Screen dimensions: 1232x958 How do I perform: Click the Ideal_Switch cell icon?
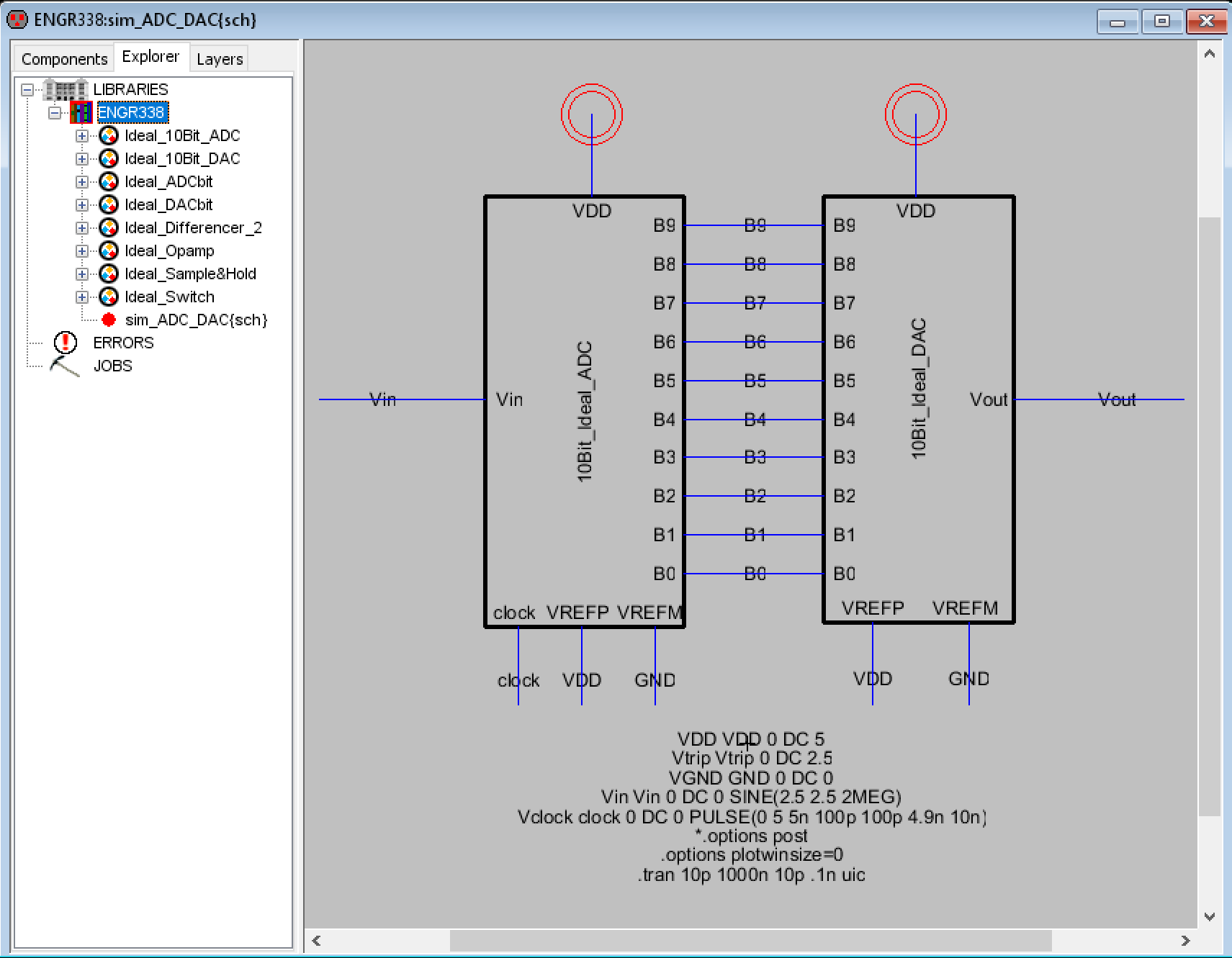(109, 297)
